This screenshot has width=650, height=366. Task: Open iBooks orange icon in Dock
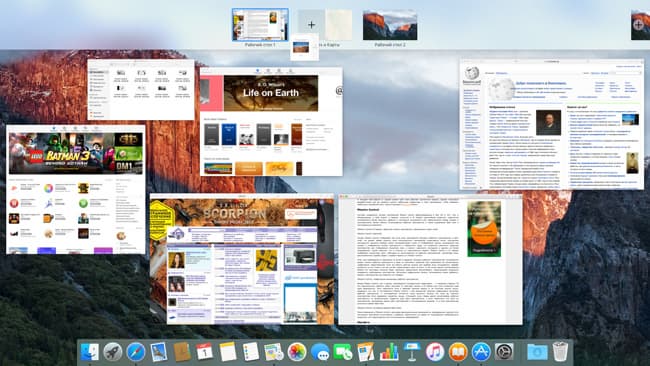tap(458, 352)
